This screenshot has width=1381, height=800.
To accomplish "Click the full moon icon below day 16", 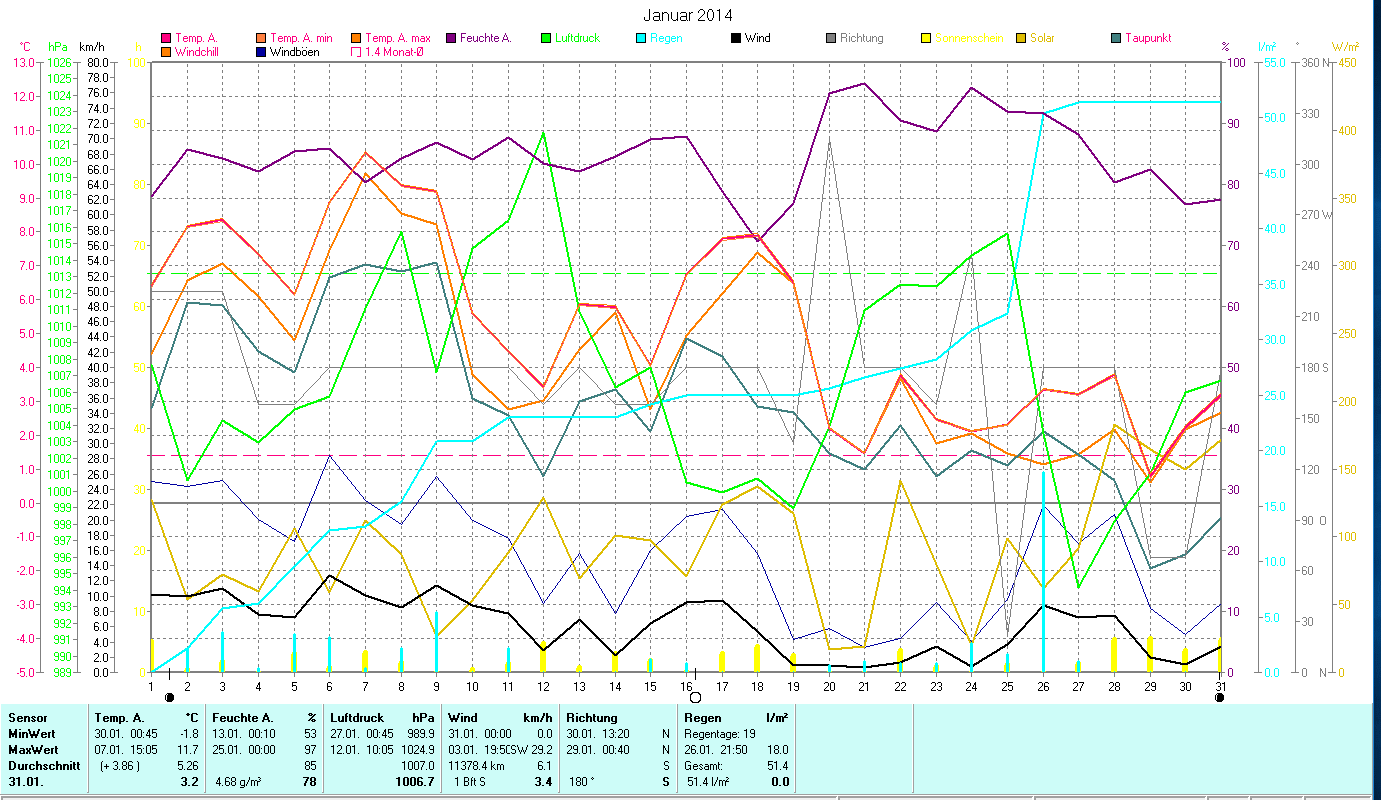I will [695, 697].
